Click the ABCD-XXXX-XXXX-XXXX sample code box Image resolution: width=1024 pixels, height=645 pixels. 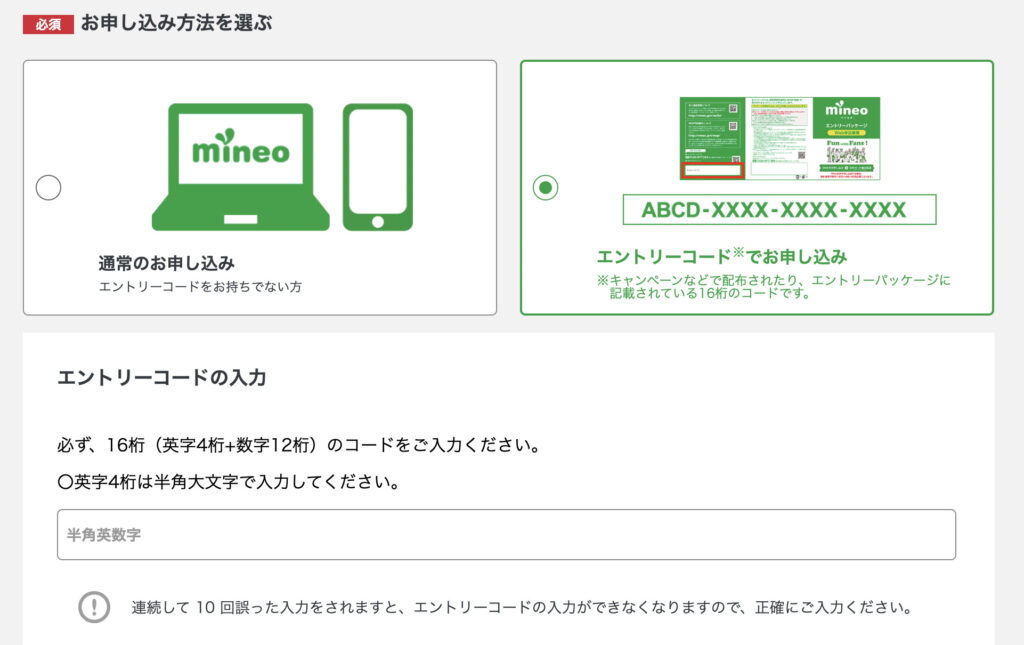pyautogui.click(x=779, y=210)
